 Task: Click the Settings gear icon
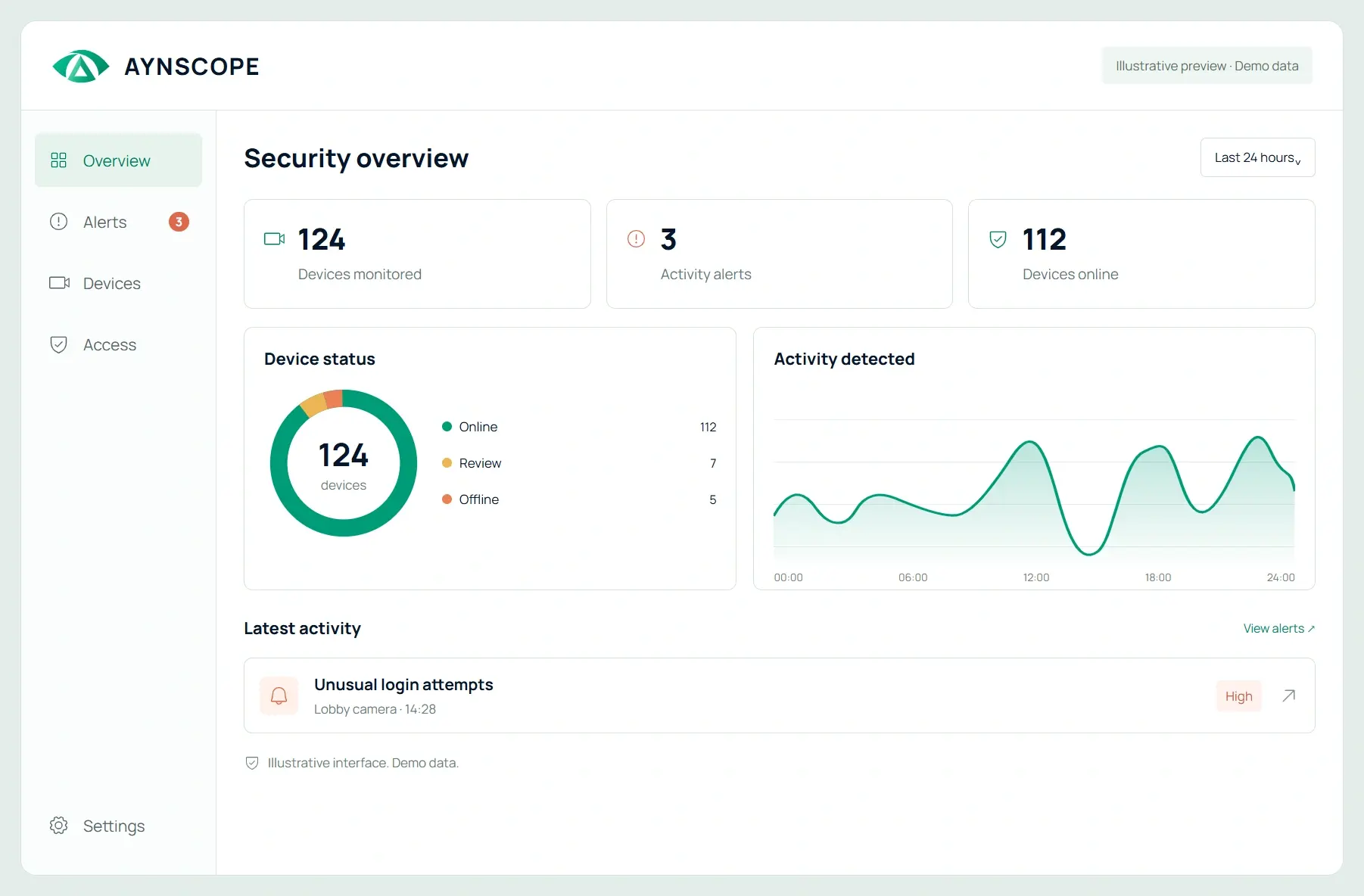[x=58, y=826]
